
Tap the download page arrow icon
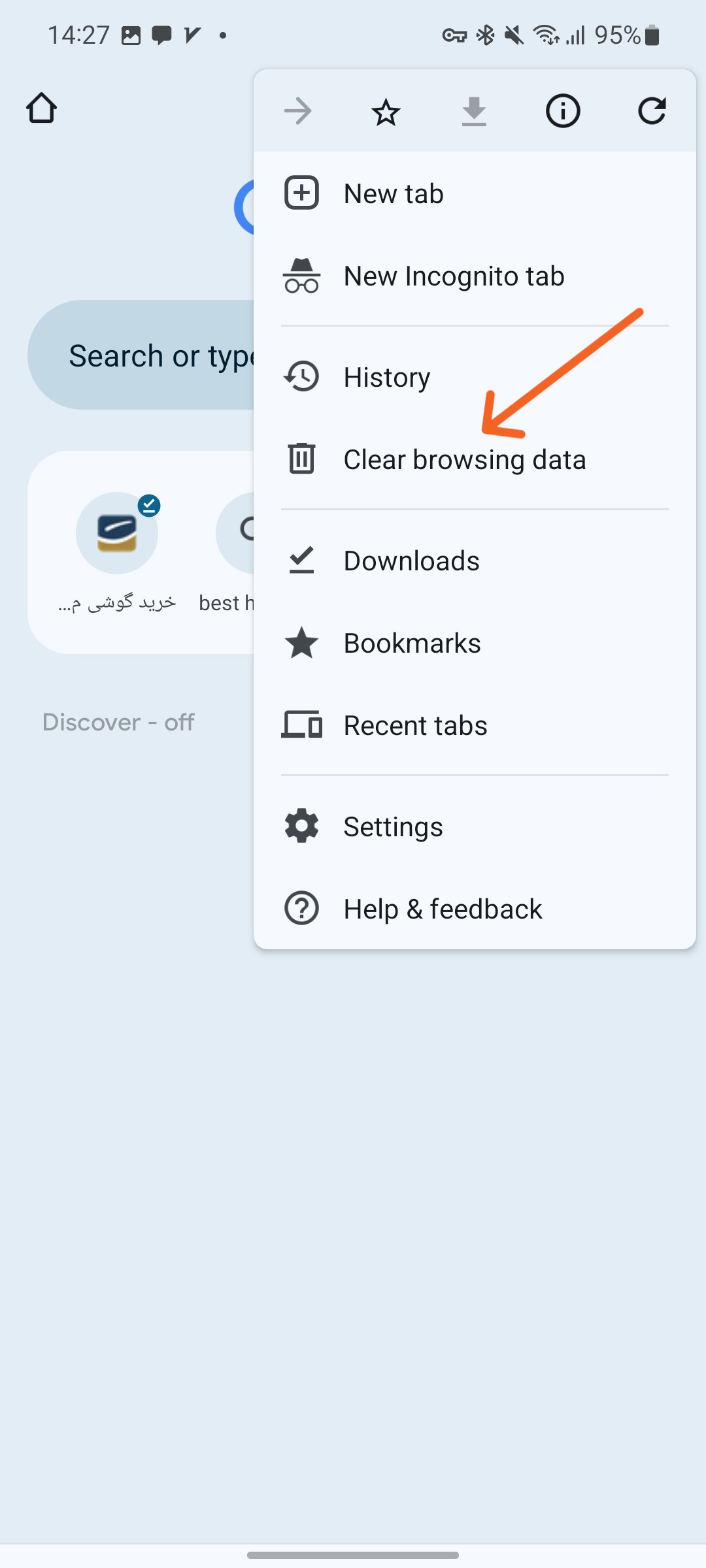tap(474, 112)
